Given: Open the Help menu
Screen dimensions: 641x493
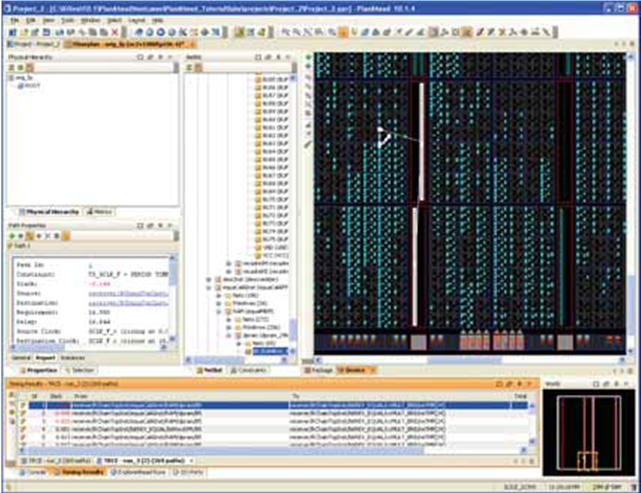Looking at the screenshot, I should click(158, 20).
